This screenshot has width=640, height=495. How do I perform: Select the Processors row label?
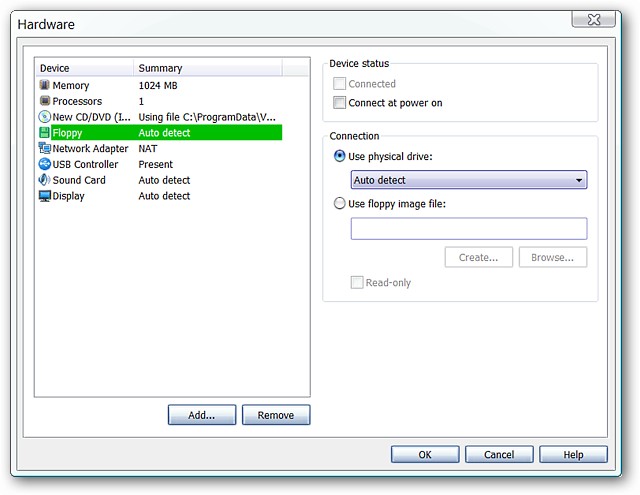click(77, 101)
